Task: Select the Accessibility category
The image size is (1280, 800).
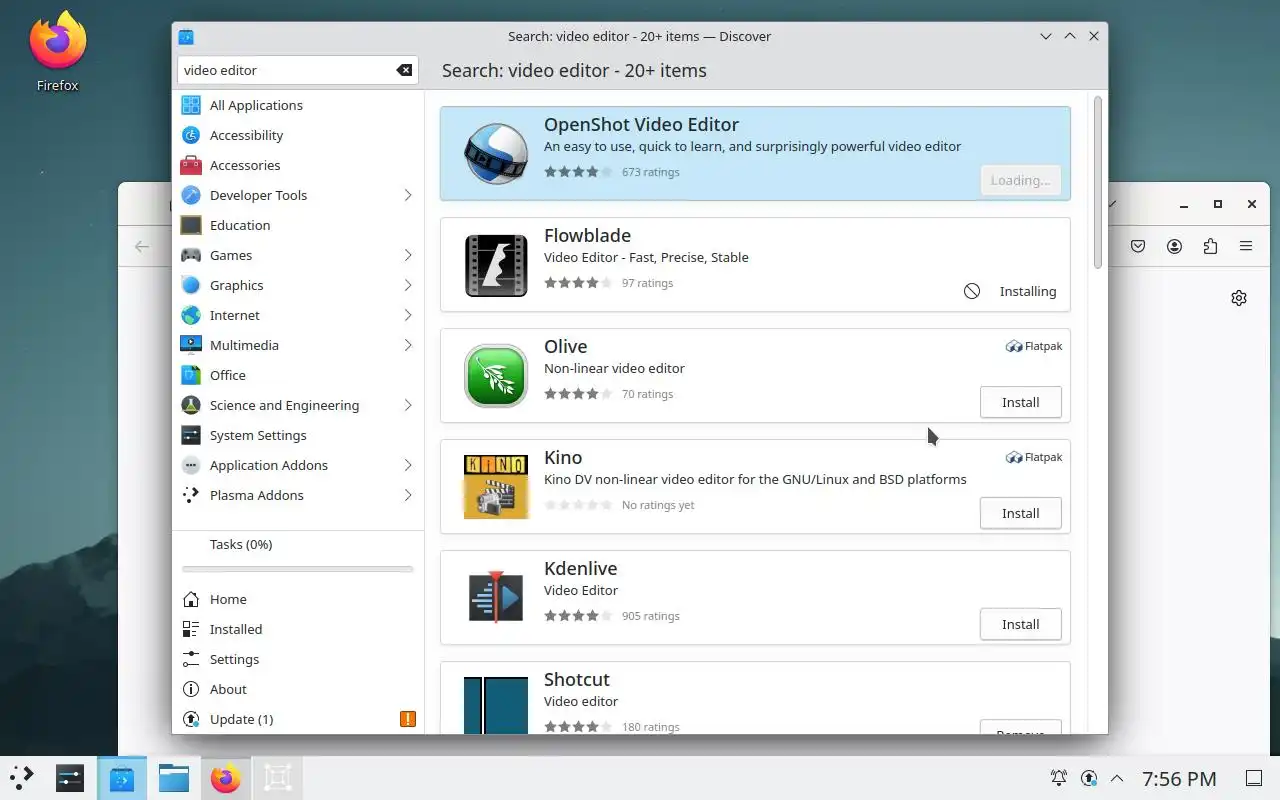Action: pyautogui.click(x=298, y=135)
